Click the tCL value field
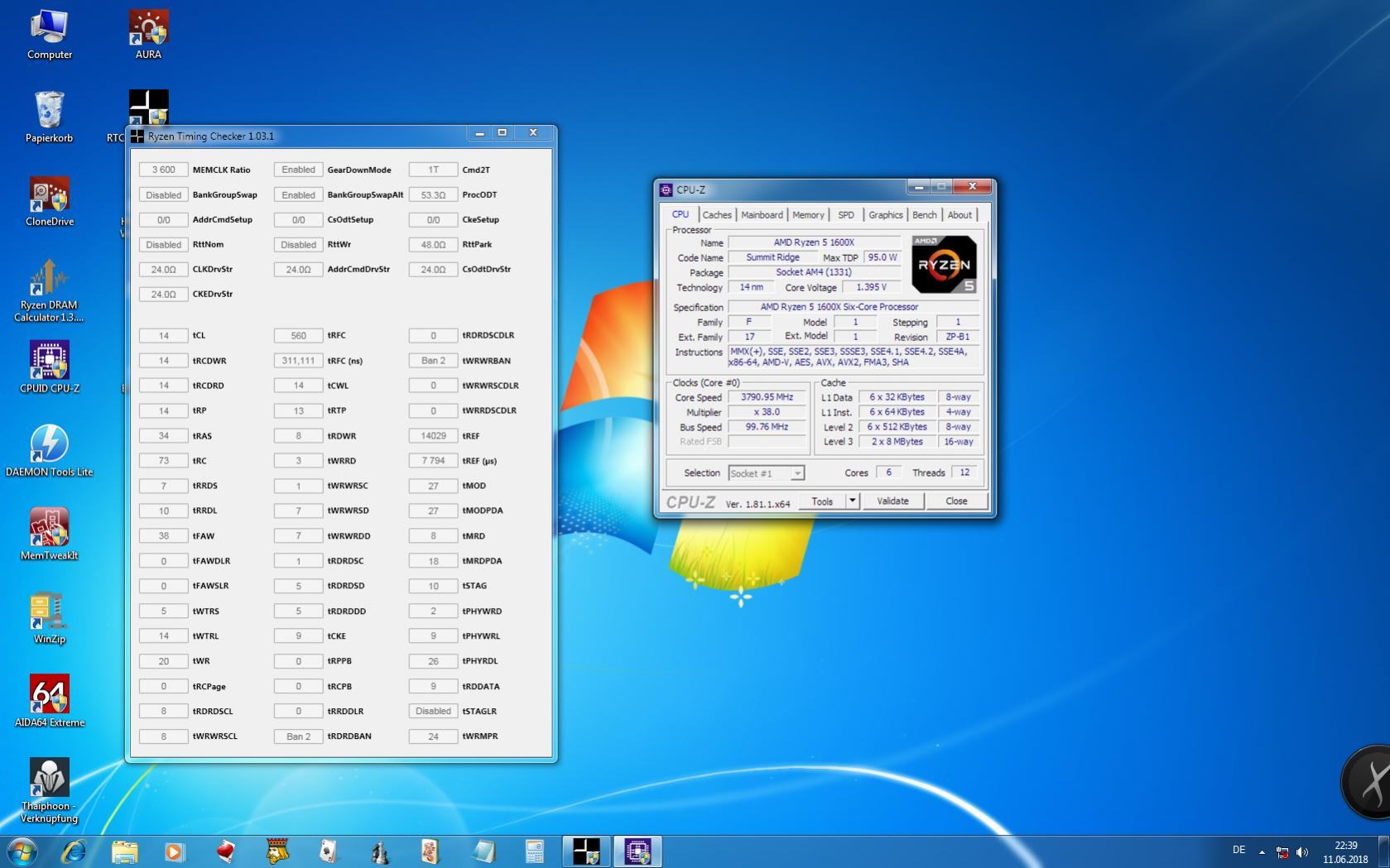This screenshot has width=1390, height=868. (163, 336)
